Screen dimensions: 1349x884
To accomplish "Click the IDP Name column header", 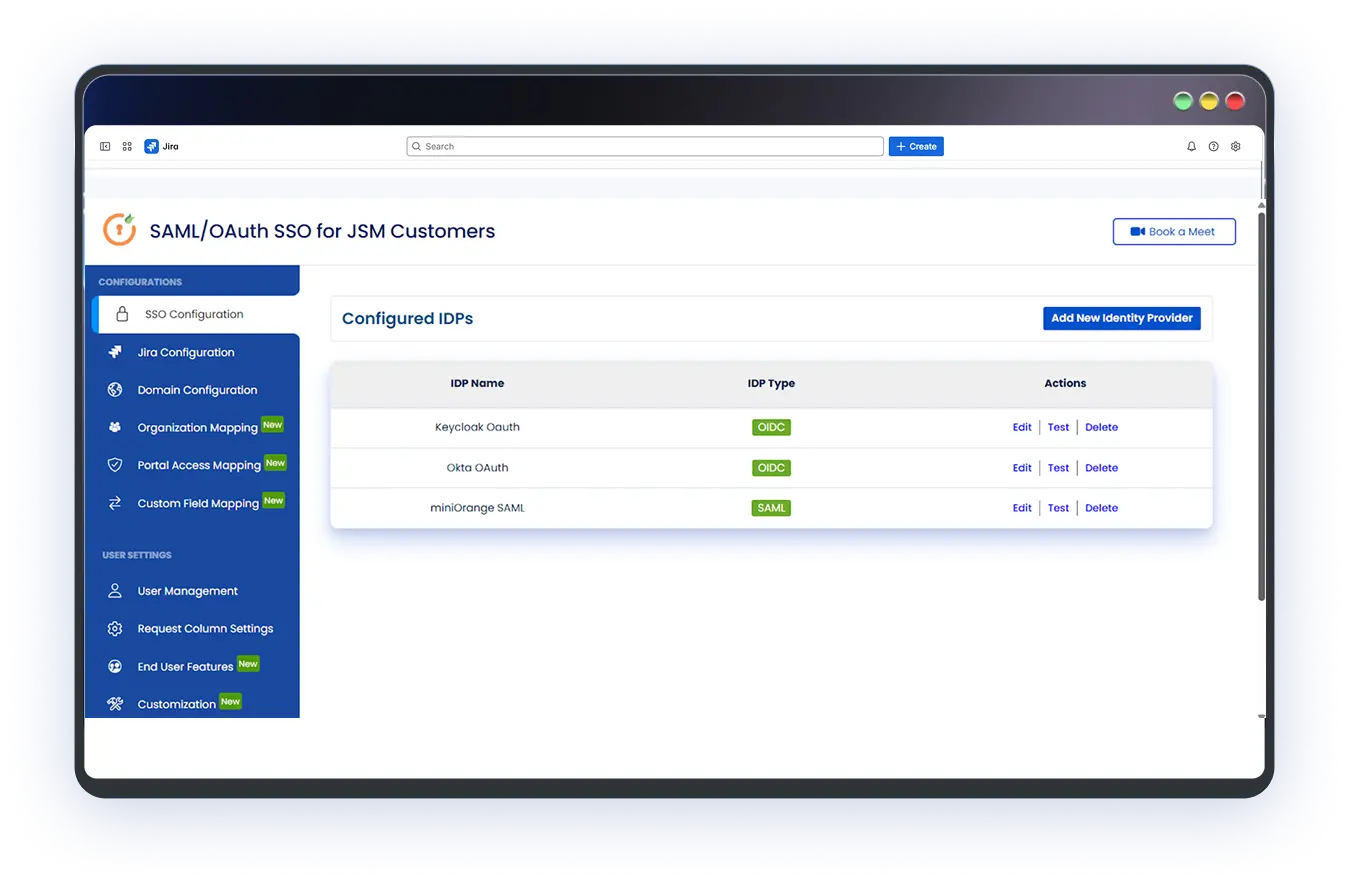I will pos(477,383).
